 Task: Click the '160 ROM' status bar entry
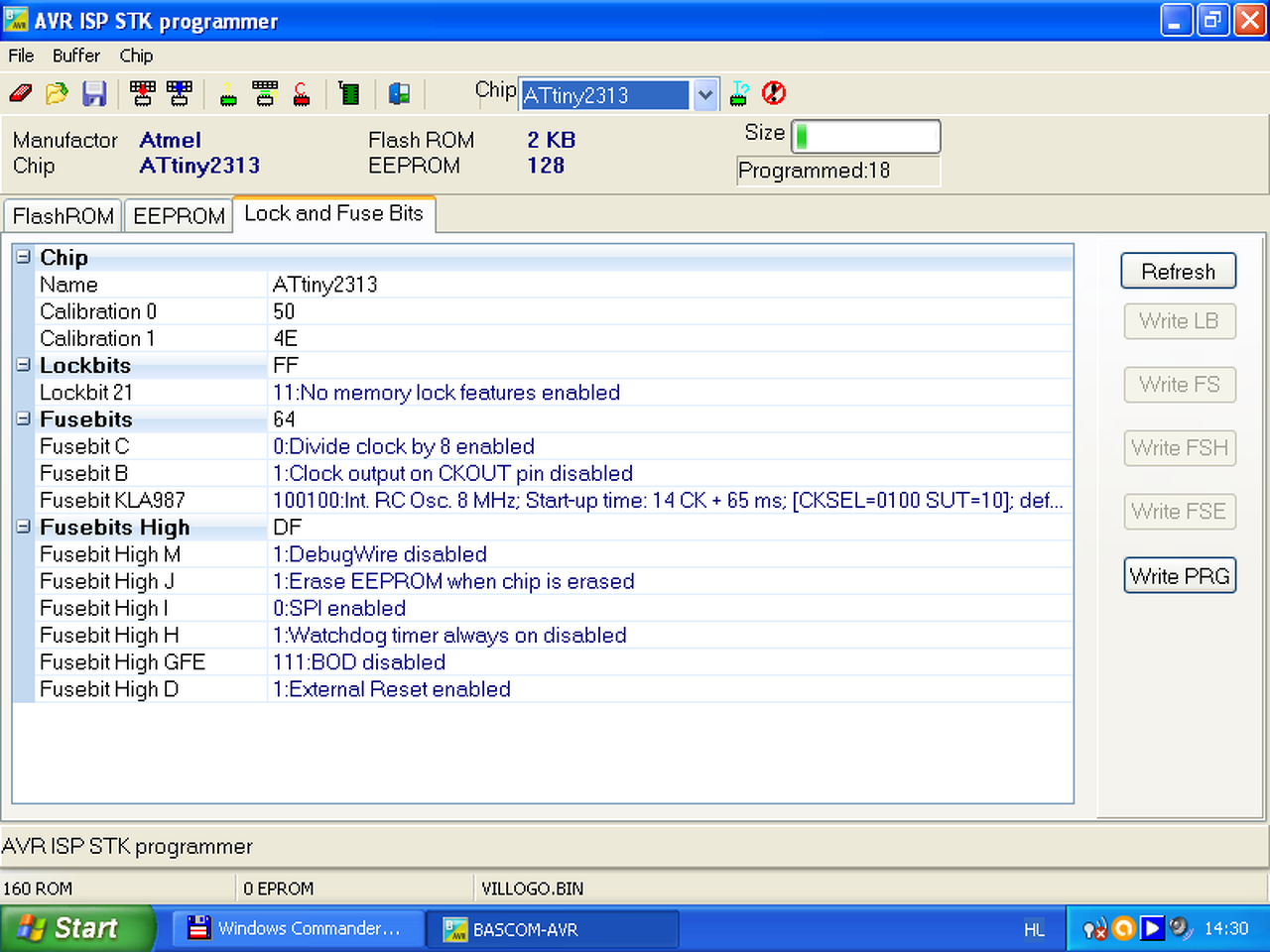[38, 889]
